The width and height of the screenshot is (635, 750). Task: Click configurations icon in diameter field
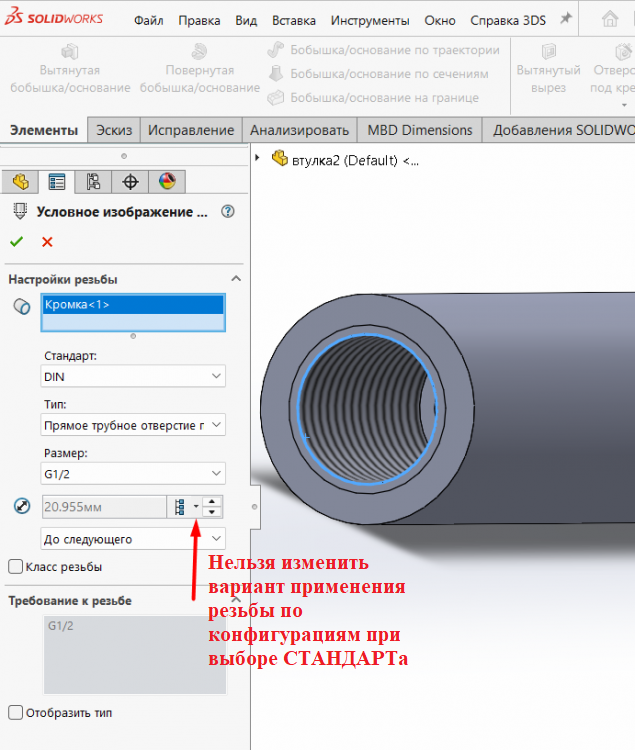pos(180,507)
